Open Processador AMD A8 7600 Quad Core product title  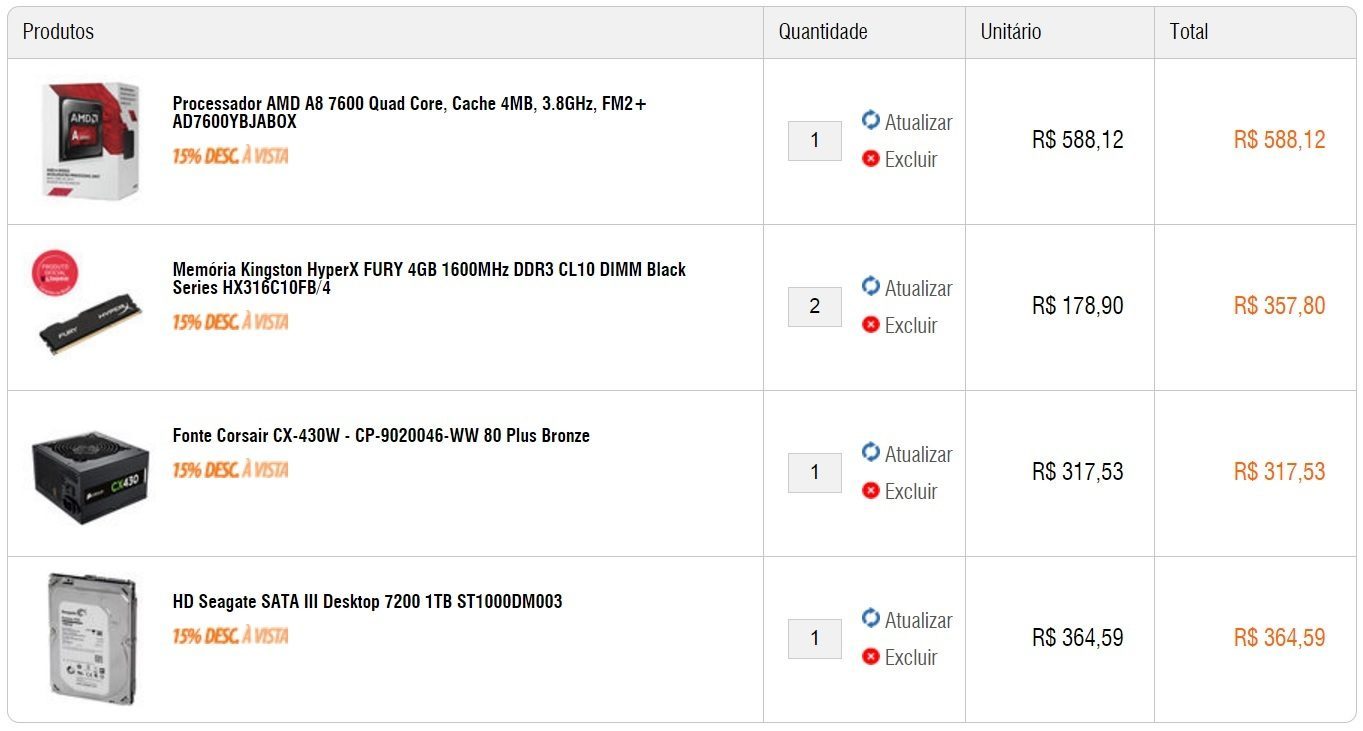pos(410,112)
